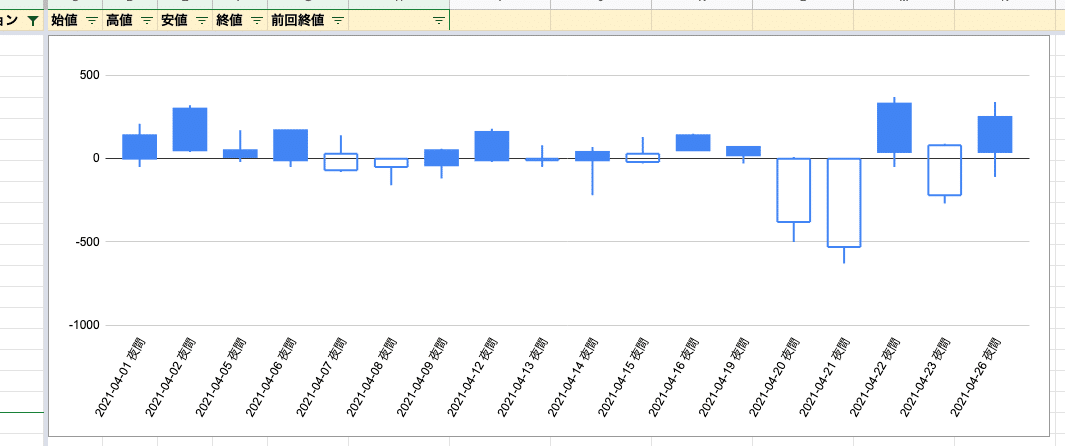Click the 2021-04-01 夜間 axis date label
This screenshot has width=1065, height=446.
click(121, 375)
